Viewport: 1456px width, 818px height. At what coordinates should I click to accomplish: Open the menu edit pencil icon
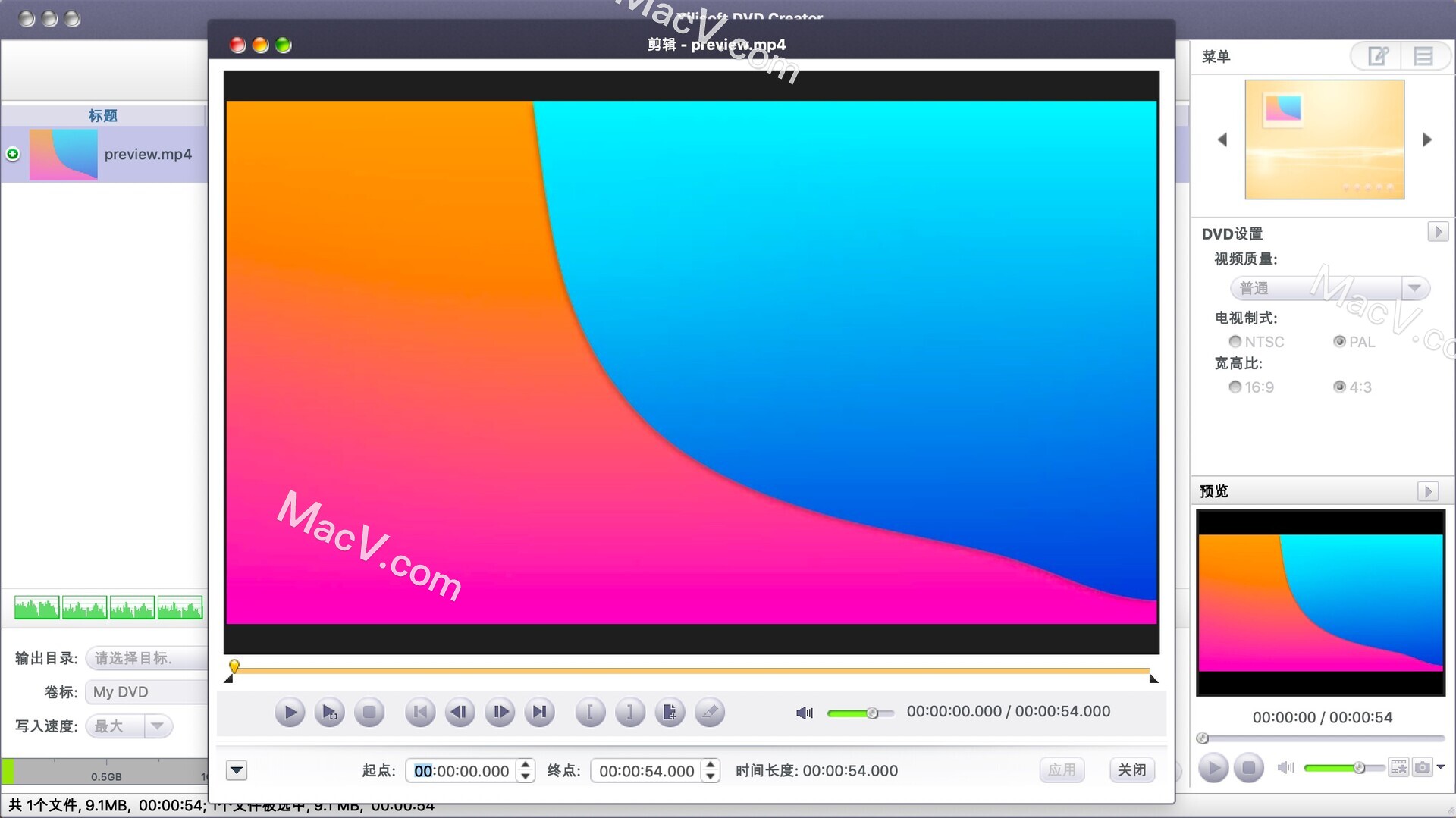coord(1376,56)
